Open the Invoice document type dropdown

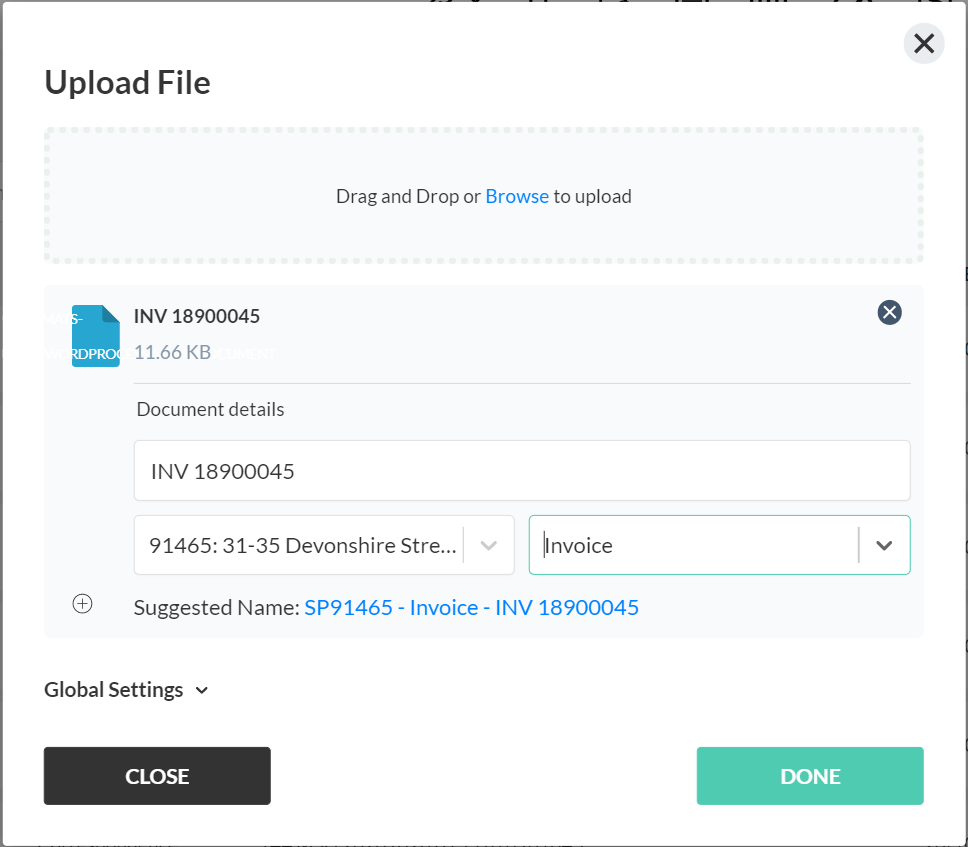[719, 545]
